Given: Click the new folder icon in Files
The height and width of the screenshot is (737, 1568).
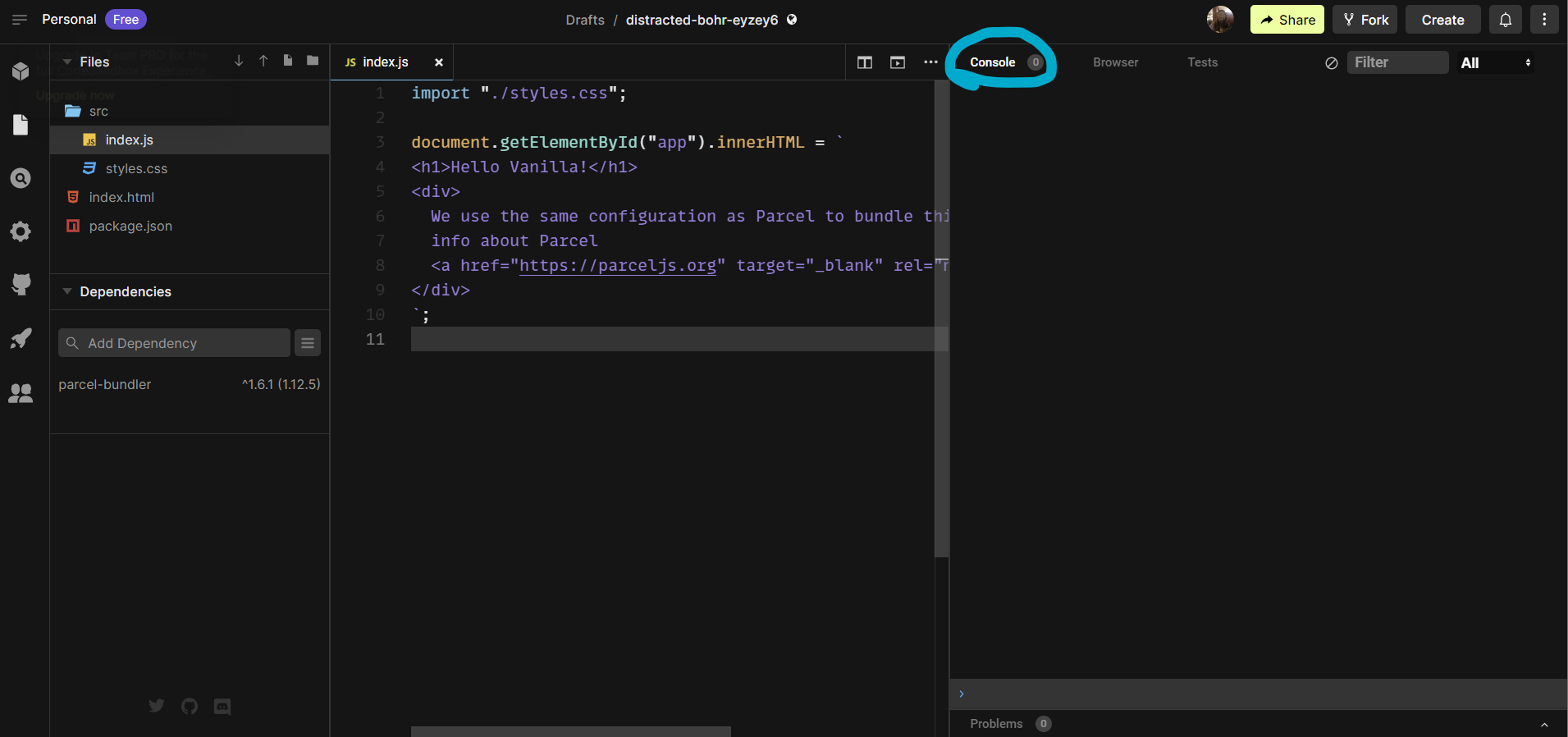Looking at the screenshot, I should coord(313,61).
